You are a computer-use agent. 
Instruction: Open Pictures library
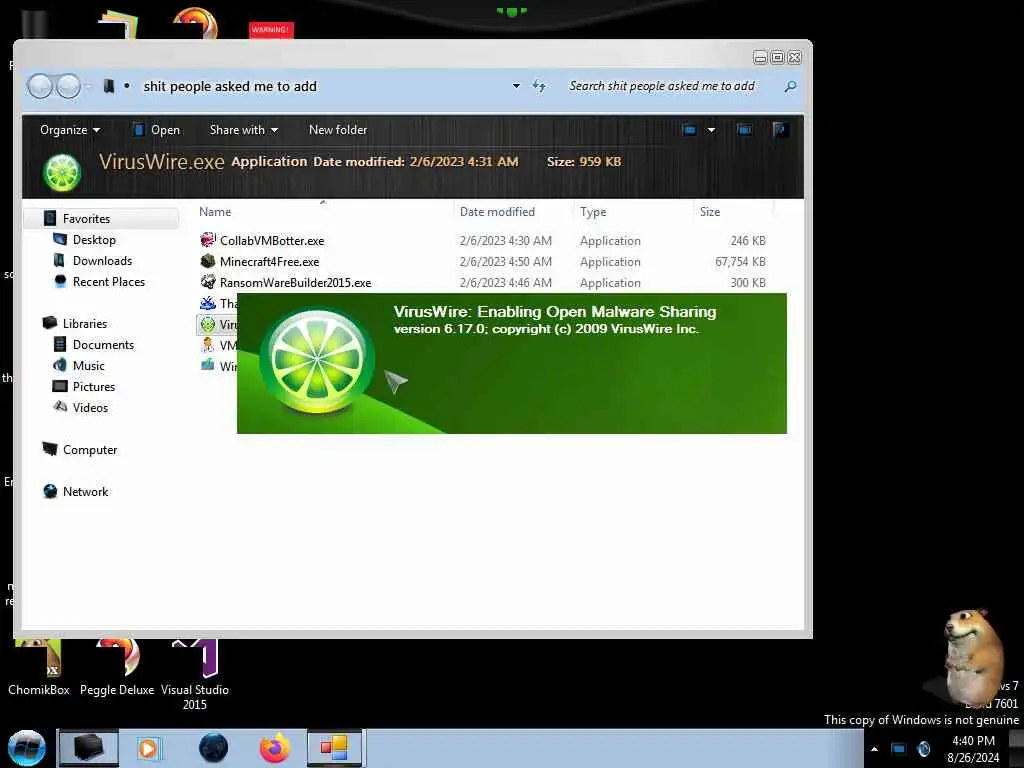tap(93, 386)
